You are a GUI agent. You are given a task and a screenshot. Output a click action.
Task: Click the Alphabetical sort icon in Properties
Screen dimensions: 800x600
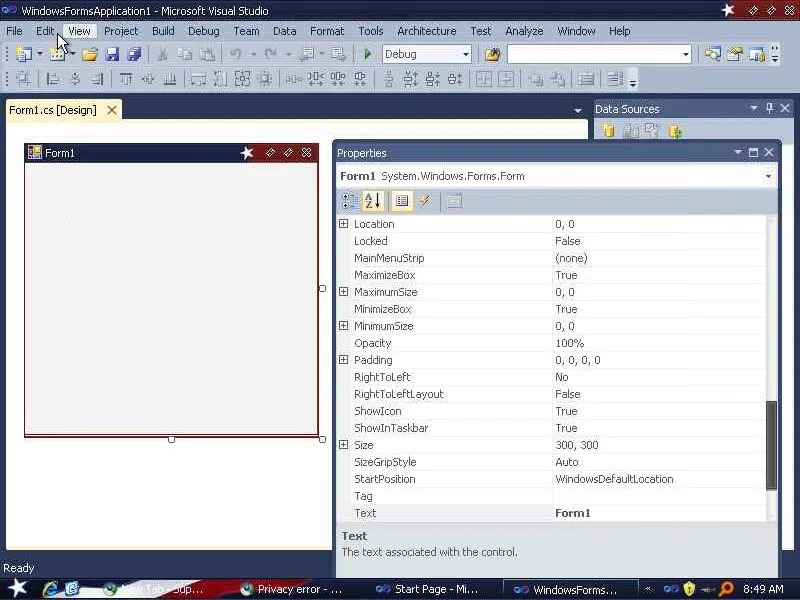[373, 201]
